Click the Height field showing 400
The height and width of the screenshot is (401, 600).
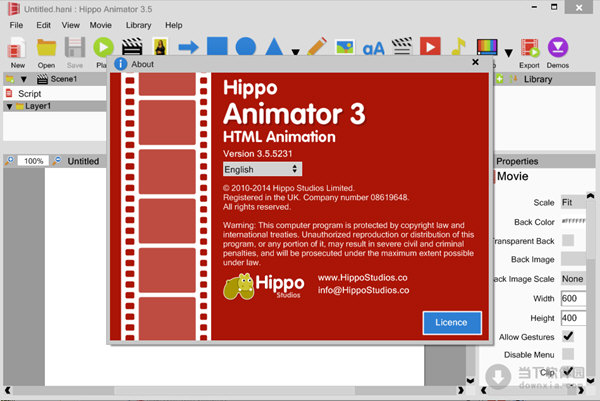coord(573,318)
